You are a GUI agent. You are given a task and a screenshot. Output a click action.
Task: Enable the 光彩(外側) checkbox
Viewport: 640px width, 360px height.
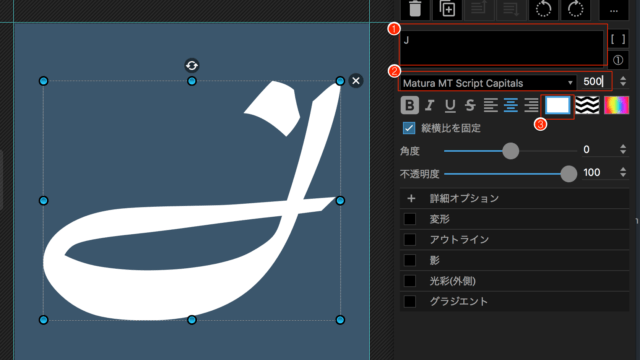(x=409, y=281)
